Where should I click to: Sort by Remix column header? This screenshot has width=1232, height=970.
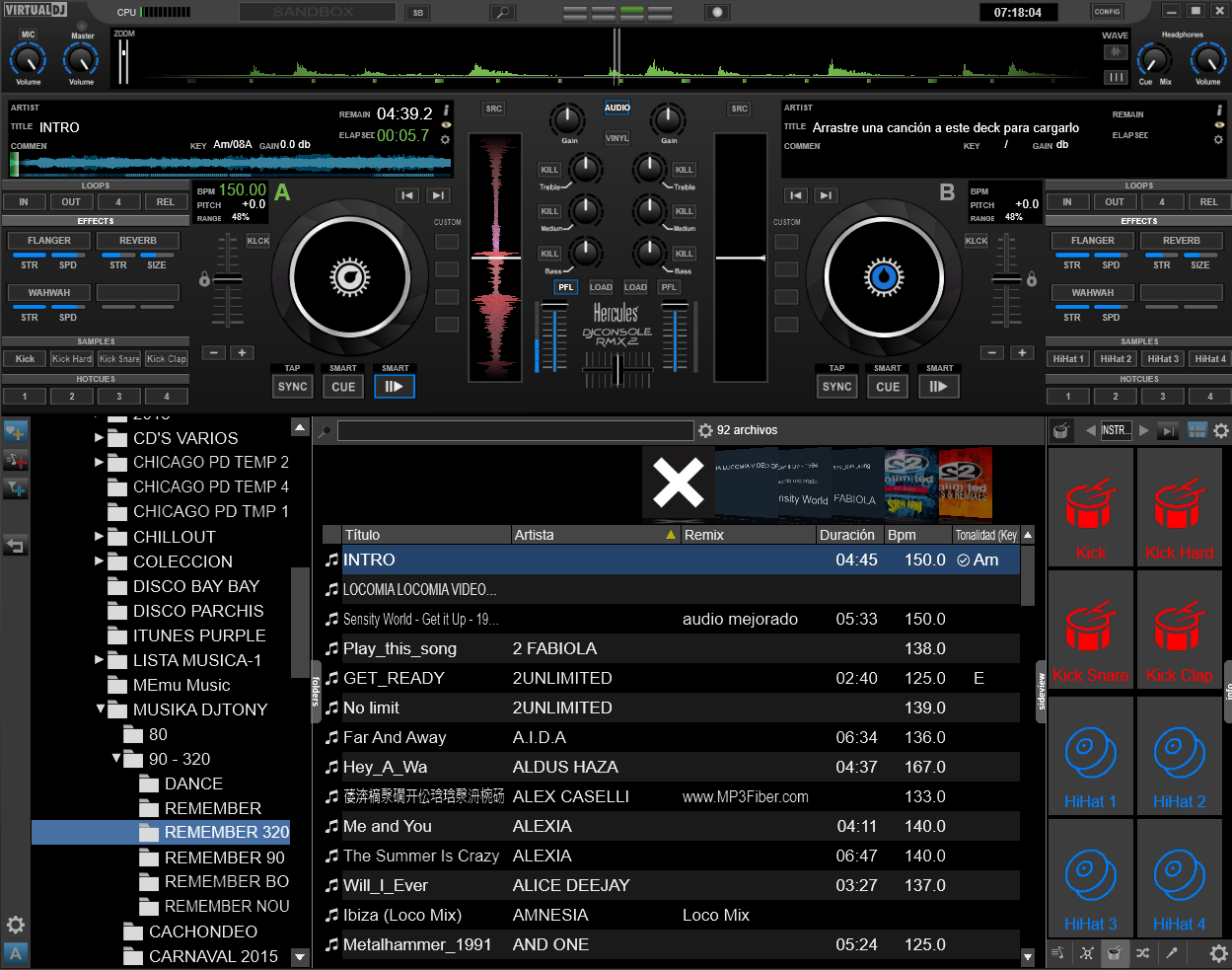point(749,535)
